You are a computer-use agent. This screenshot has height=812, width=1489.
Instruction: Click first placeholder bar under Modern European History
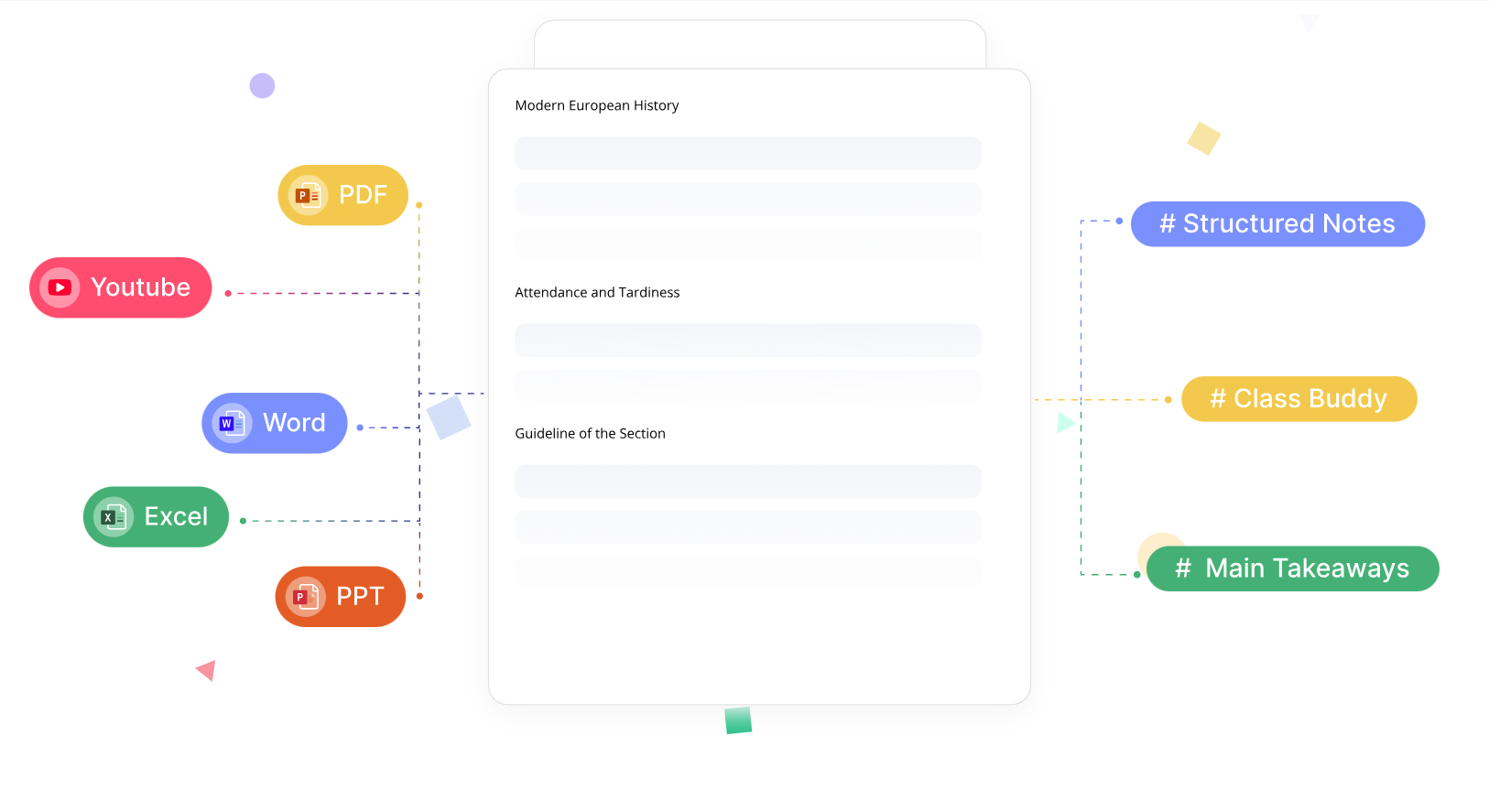pos(748,153)
